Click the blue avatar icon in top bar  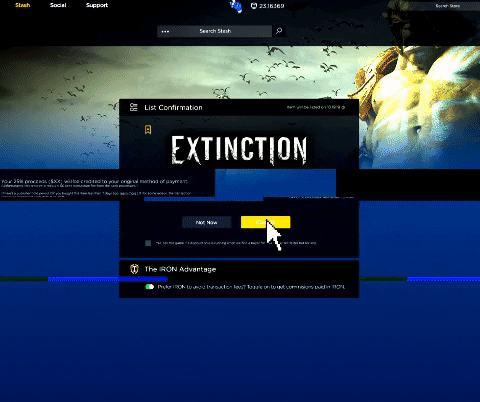point(236,6)
